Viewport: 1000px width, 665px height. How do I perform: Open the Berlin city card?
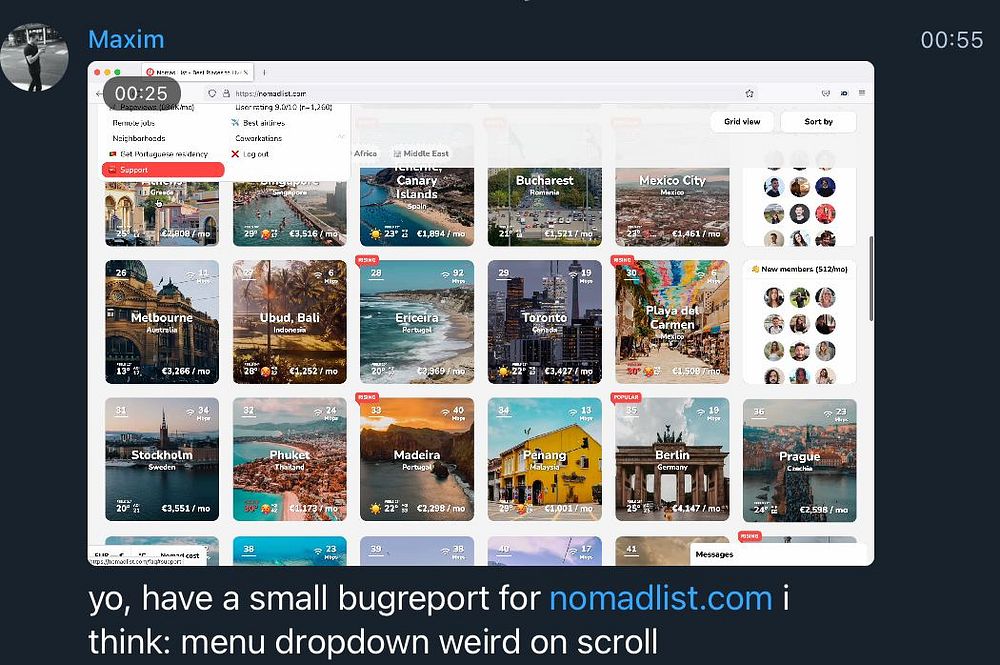(x=672, y=460)
